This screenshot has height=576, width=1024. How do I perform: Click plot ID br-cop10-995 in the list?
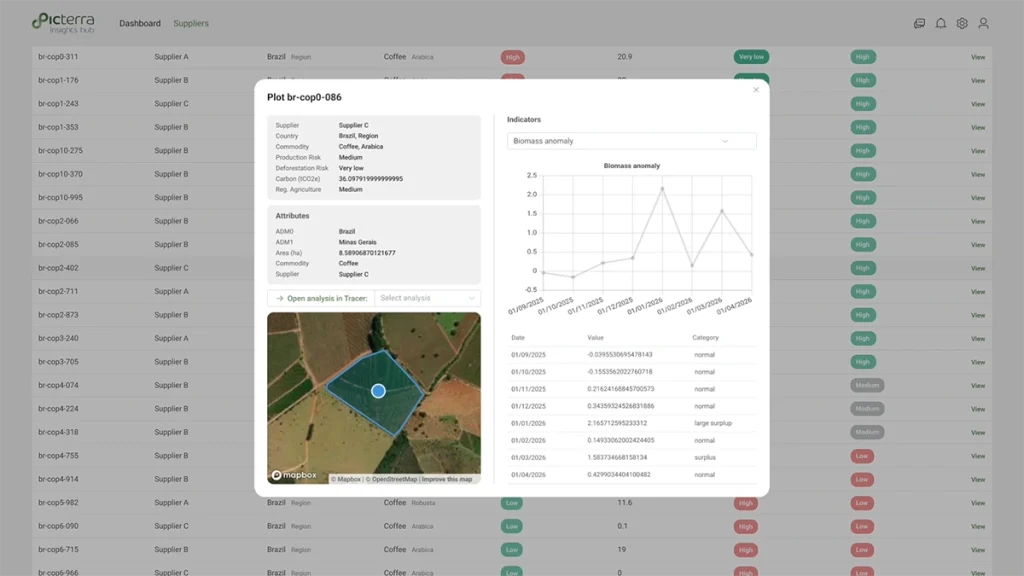pyautogui.click(x=60, y=197)
